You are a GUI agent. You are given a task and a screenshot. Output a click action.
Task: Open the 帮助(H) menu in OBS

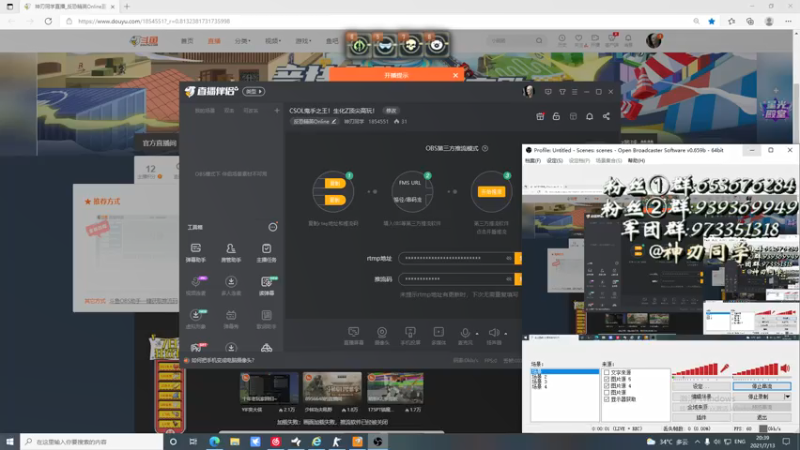coord(636,161)
